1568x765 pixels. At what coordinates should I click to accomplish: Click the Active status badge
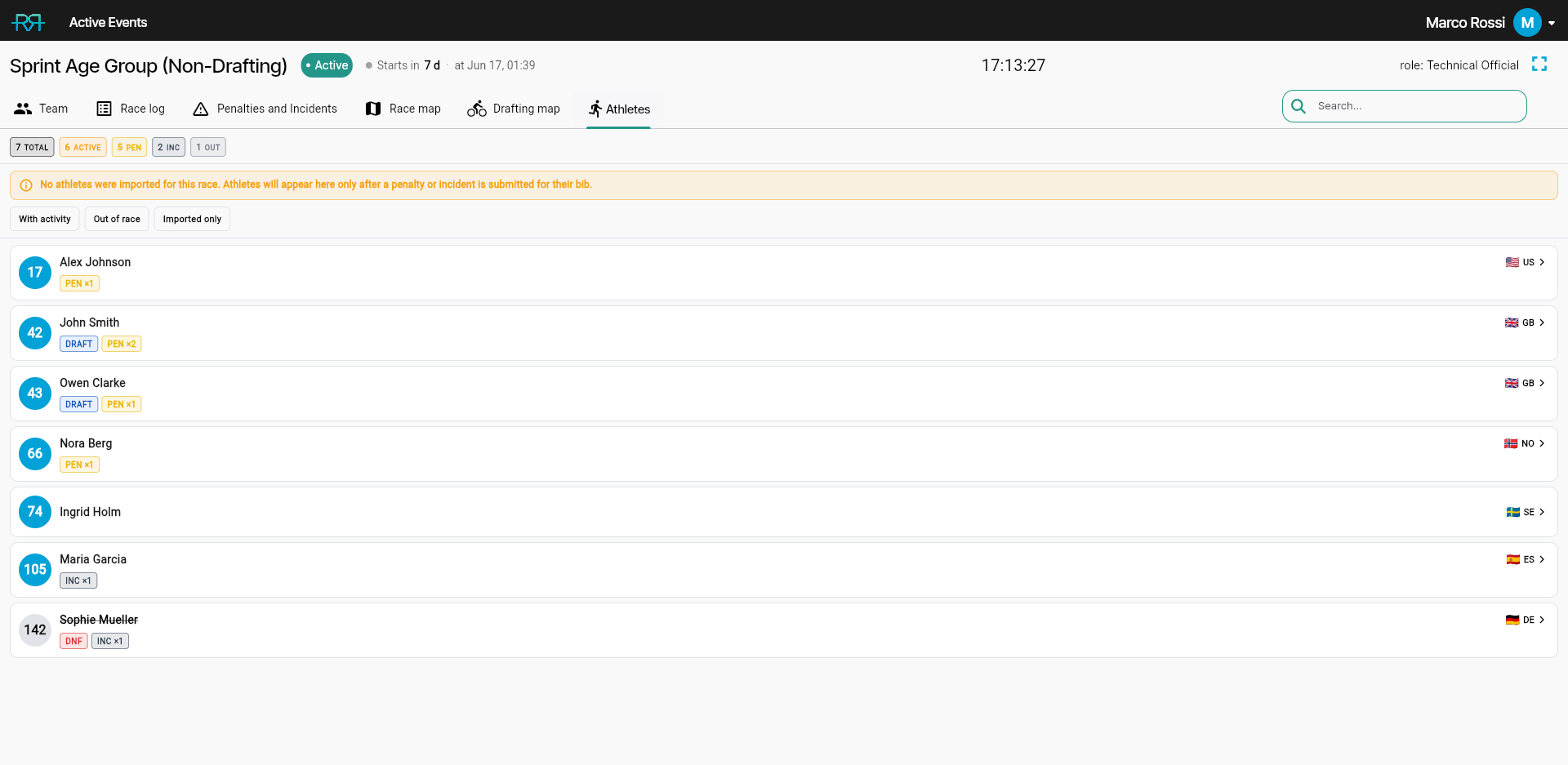327,65
